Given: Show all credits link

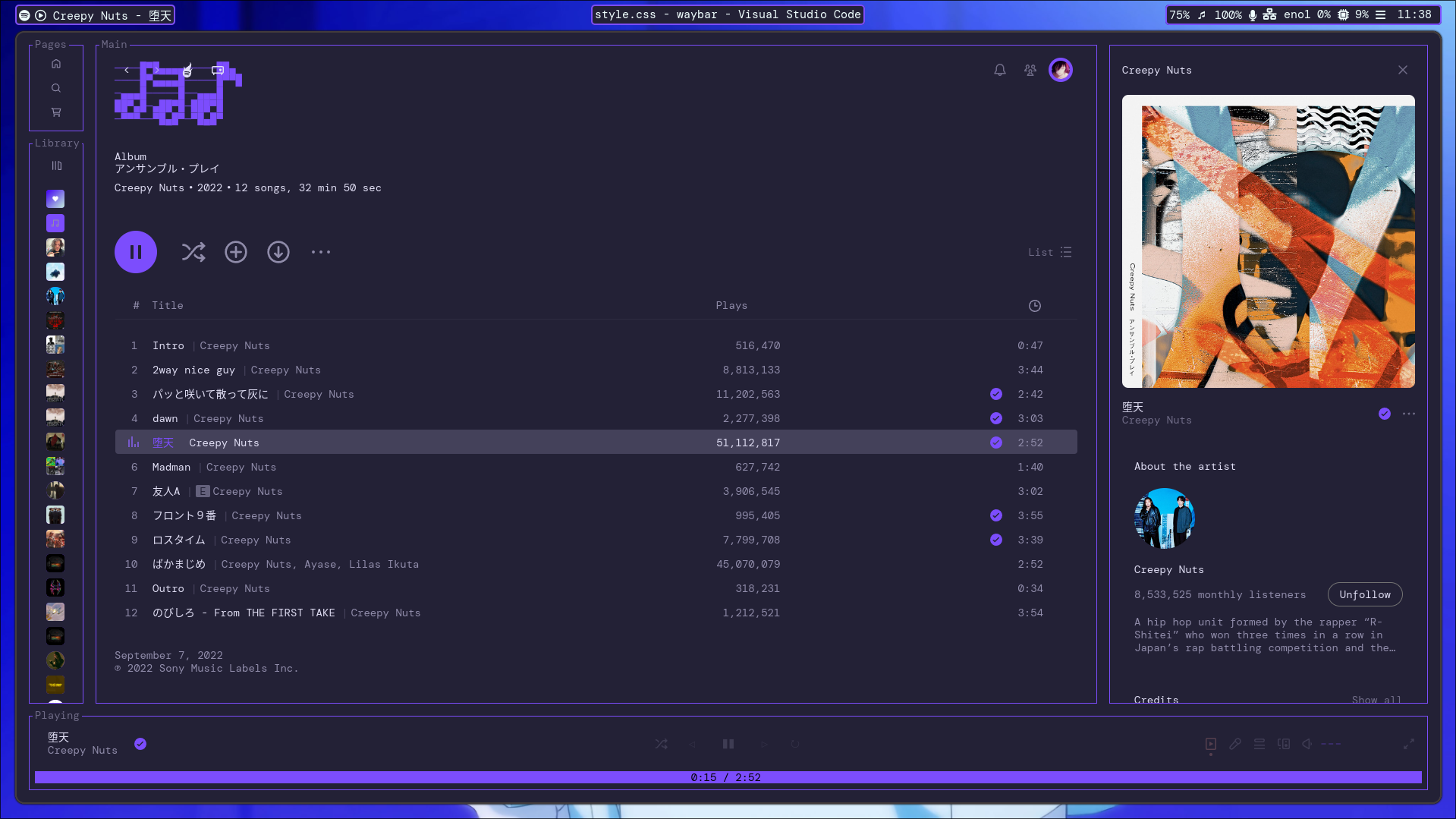Looking at the screenshot, I should [x=1376, y=699].
